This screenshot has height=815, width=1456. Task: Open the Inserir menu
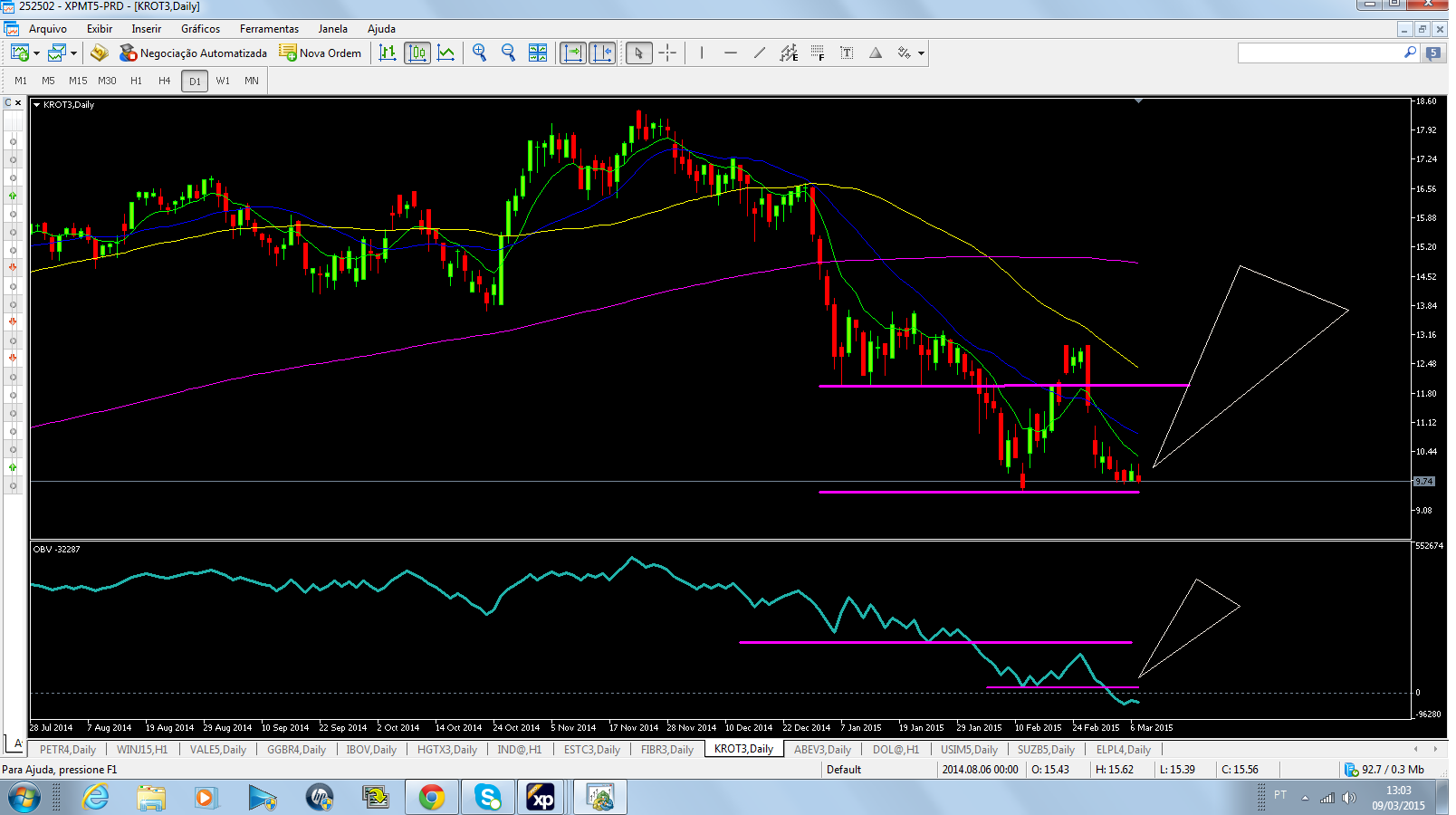coord(146,29)
